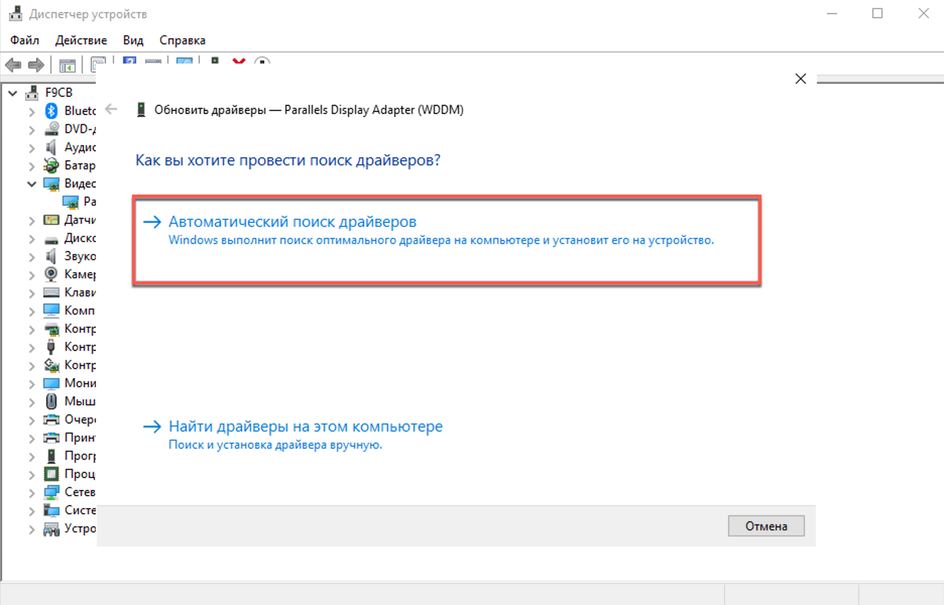Select the Parallels adapter child device icon
Viewport: 944px width, 605px height.
[70, 202]
